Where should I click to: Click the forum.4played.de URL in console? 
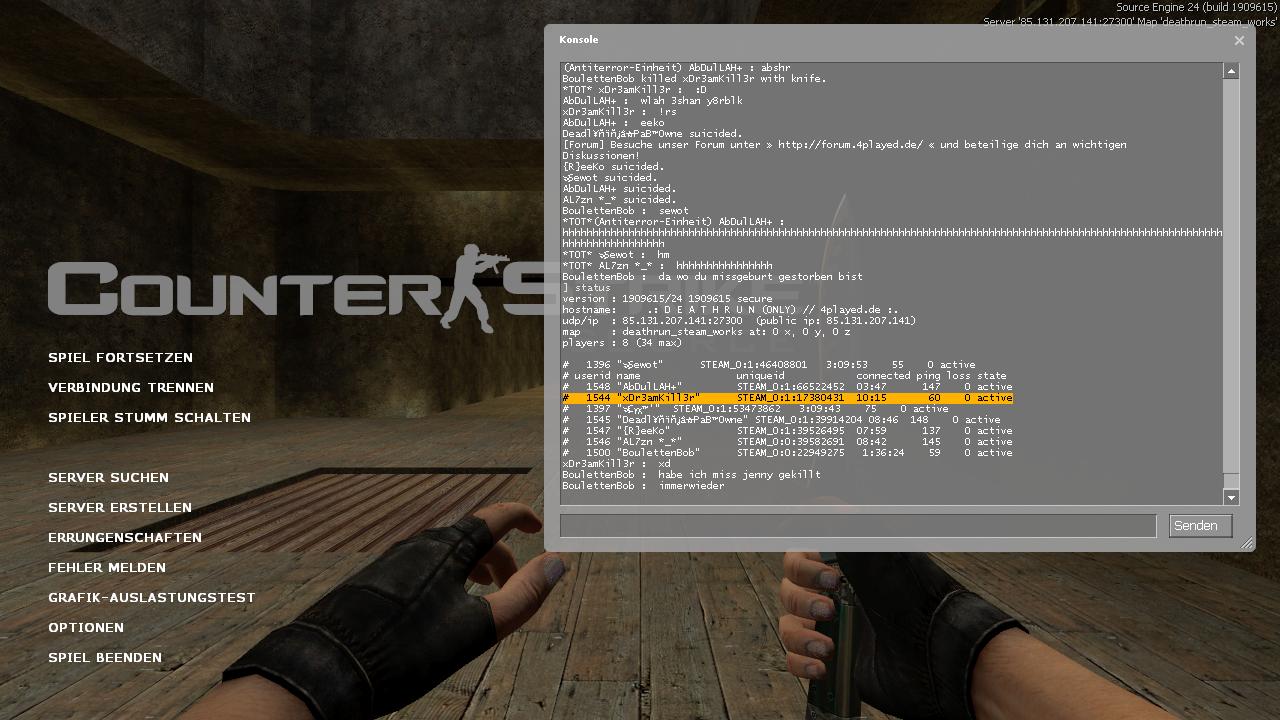850,145
